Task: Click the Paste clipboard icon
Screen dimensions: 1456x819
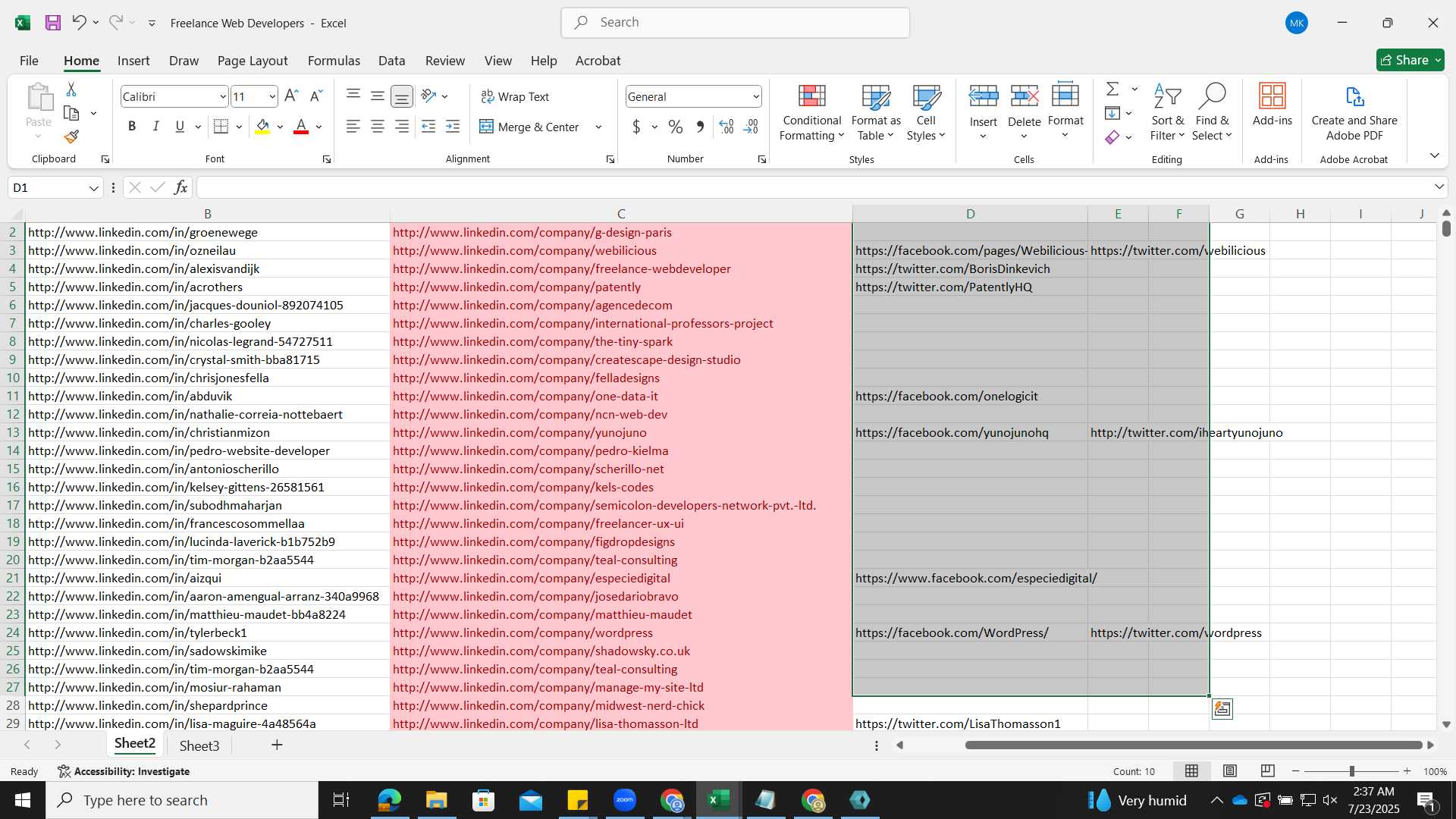Action: pos(39,99)
